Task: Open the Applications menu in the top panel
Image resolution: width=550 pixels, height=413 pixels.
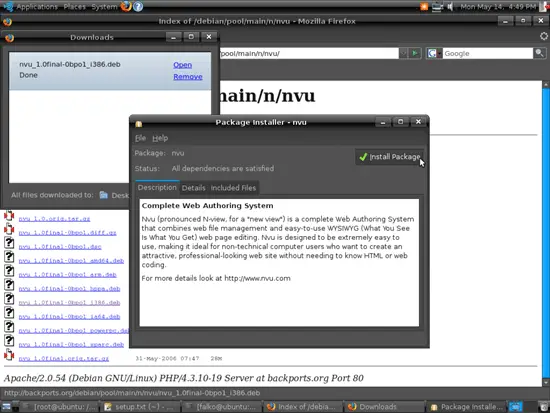Action: (x=37, y=7)
